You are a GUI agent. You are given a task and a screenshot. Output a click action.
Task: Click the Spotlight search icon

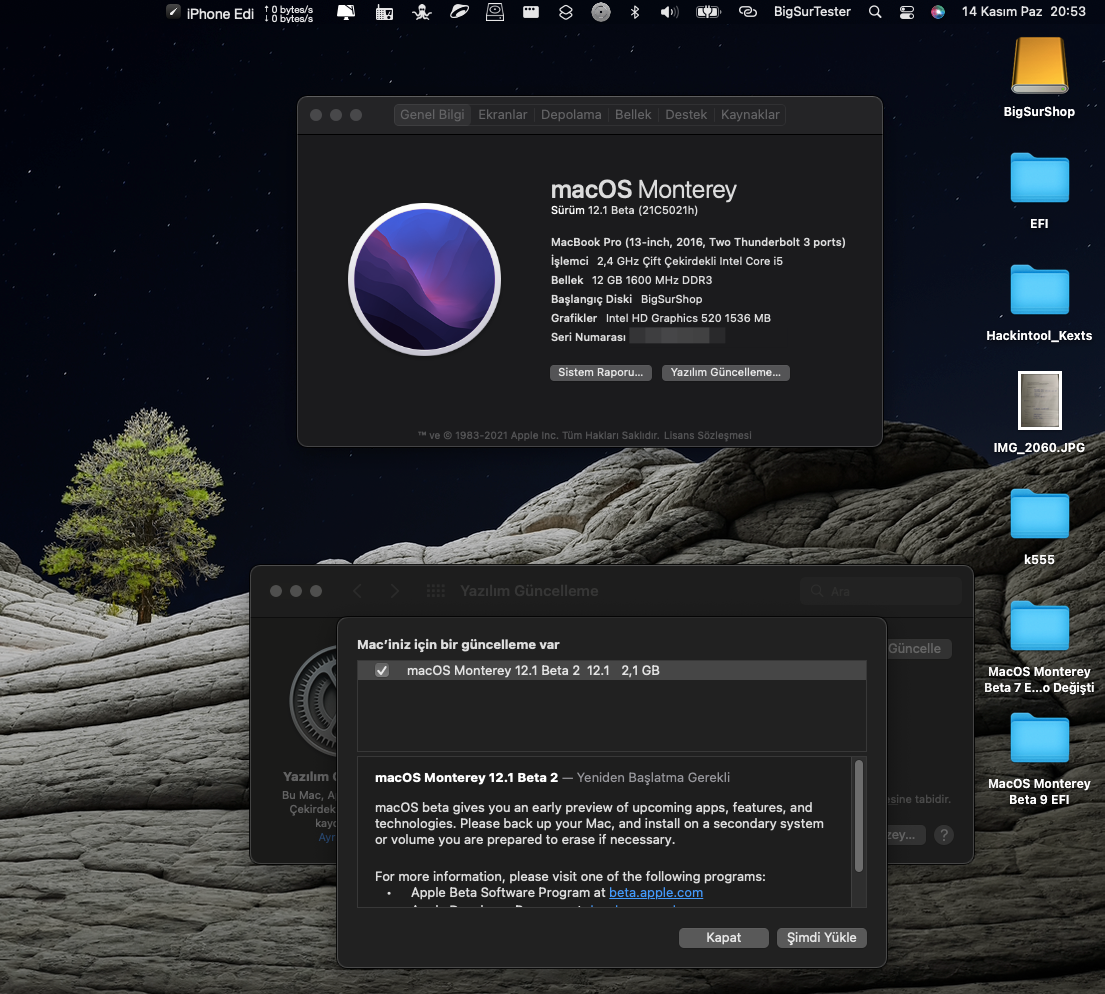point(875,12)
